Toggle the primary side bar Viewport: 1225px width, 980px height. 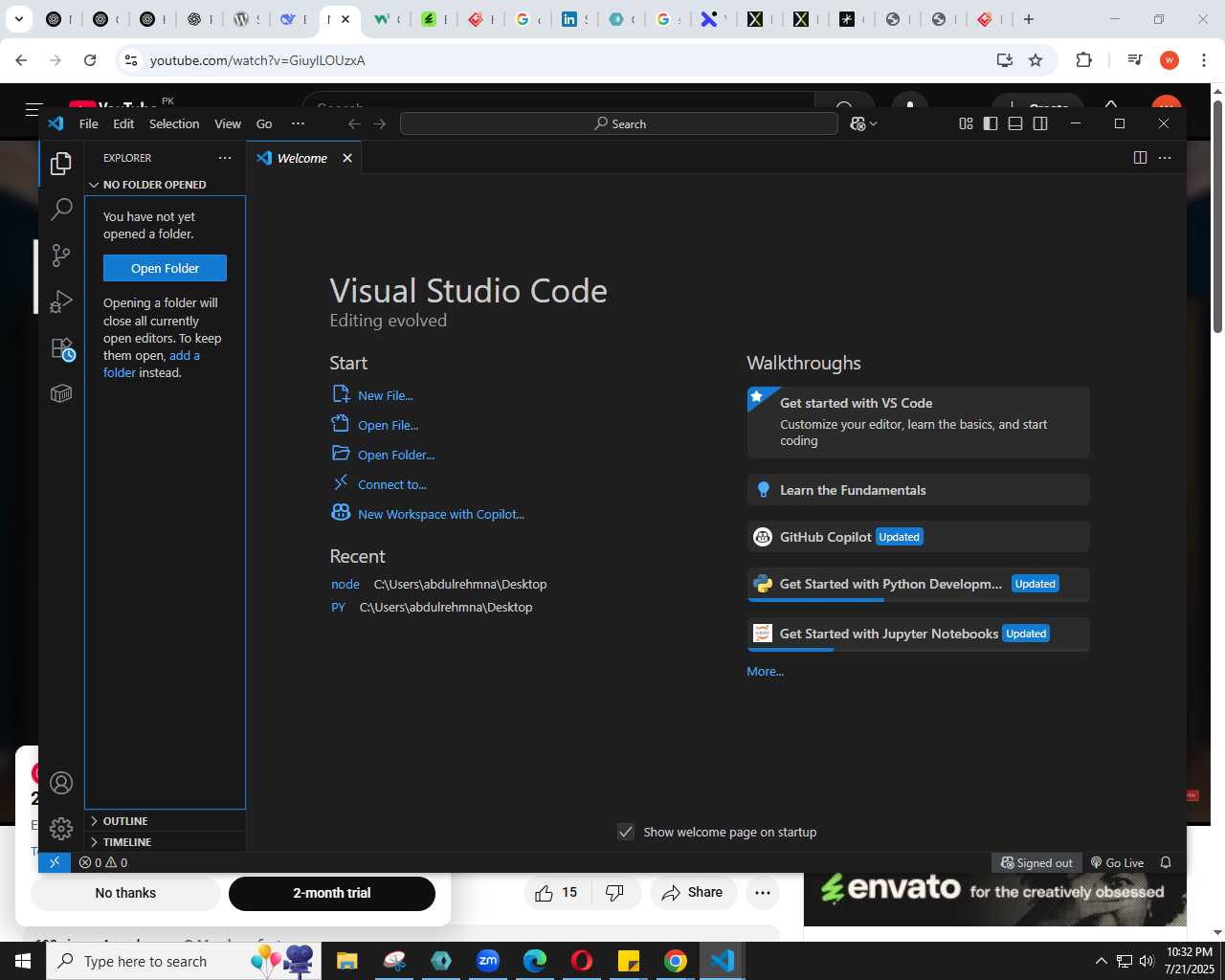point(991,123)
